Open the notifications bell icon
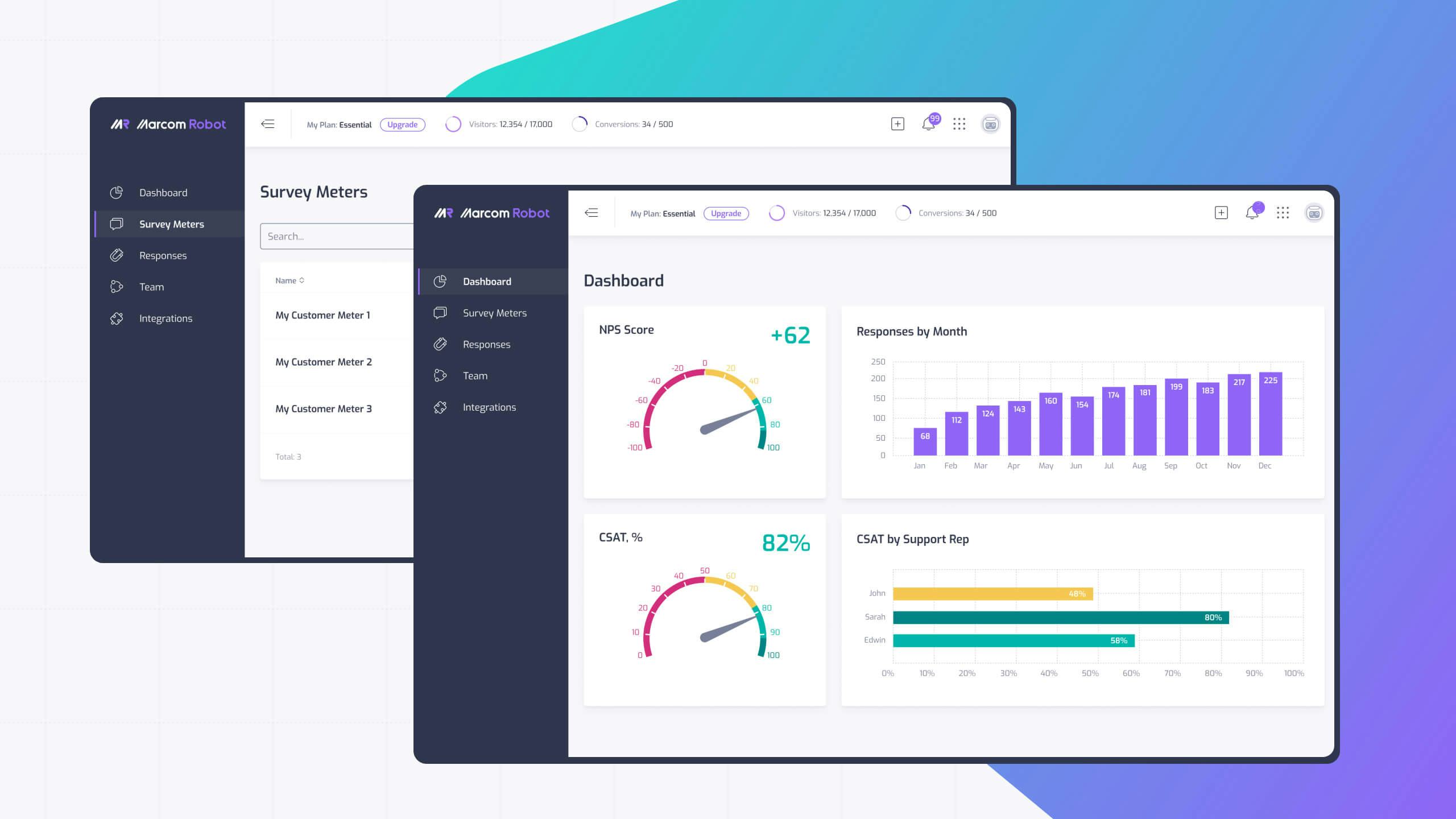Viewport: 1456px width, 819px height. tap(1251, 213)
